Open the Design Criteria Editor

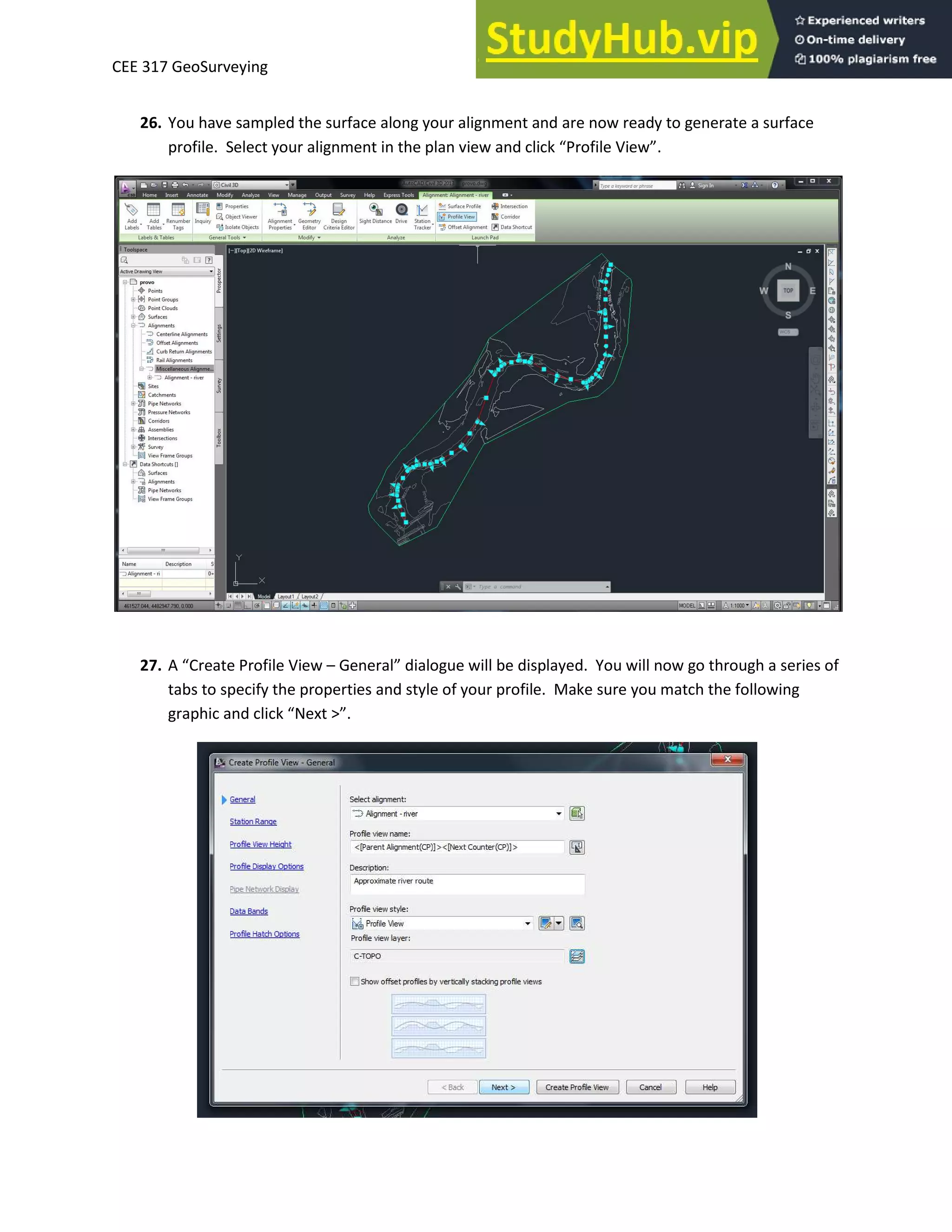tap(339, 217)
